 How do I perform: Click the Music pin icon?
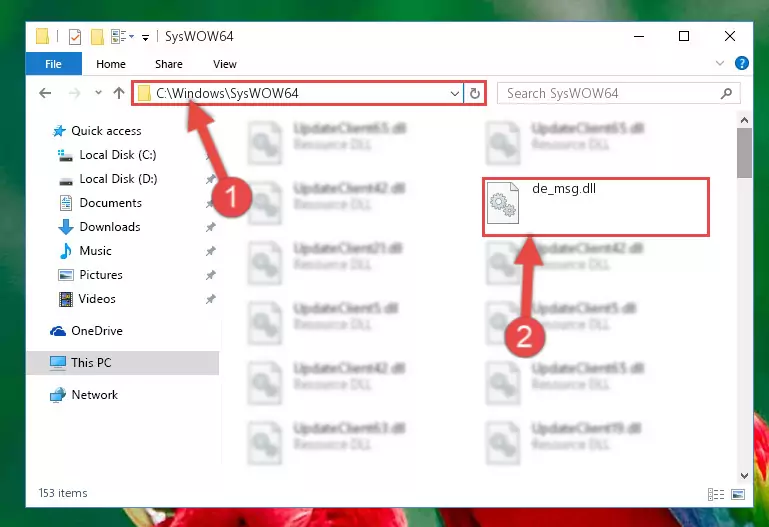[210, 251]
